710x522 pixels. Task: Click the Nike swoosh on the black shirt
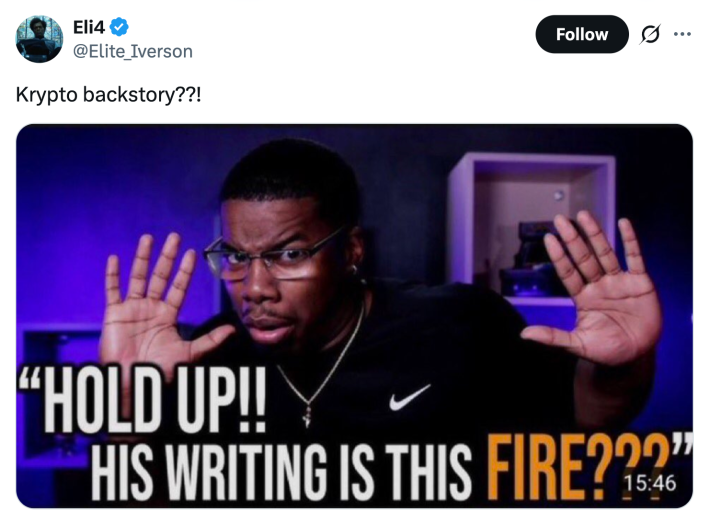pos(409,397)
